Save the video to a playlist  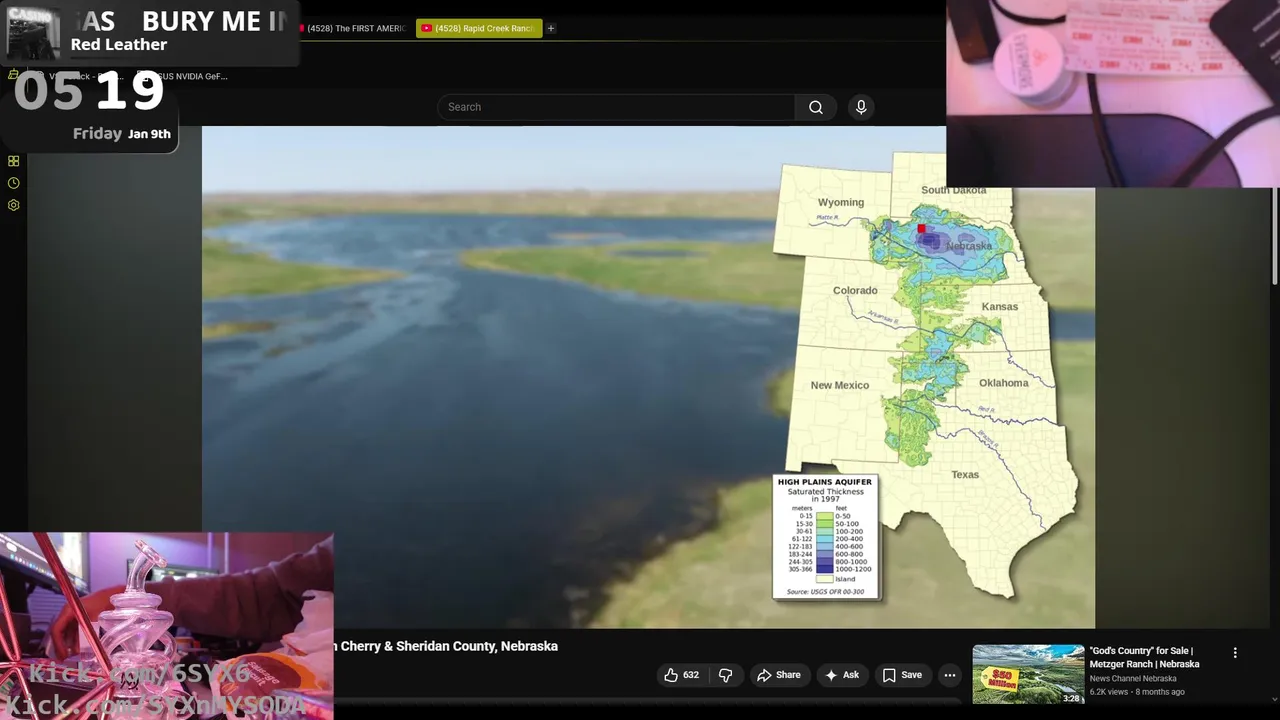click(902, 675)
